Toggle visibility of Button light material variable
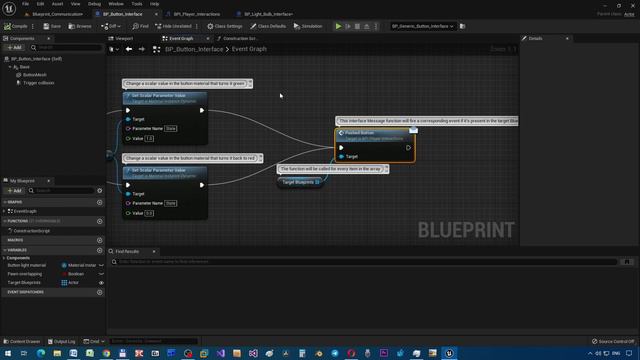This screenshot has height=360, width=640. (101, 265)
